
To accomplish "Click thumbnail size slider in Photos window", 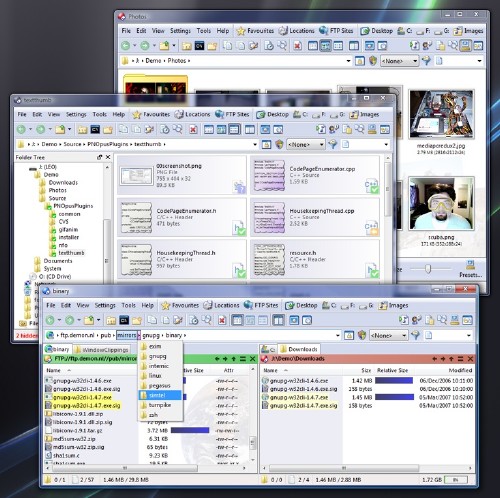I will tap(428, 269).
